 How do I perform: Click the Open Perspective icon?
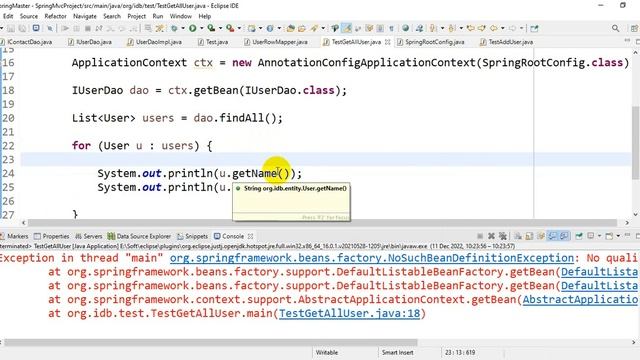tap(634, 28)
